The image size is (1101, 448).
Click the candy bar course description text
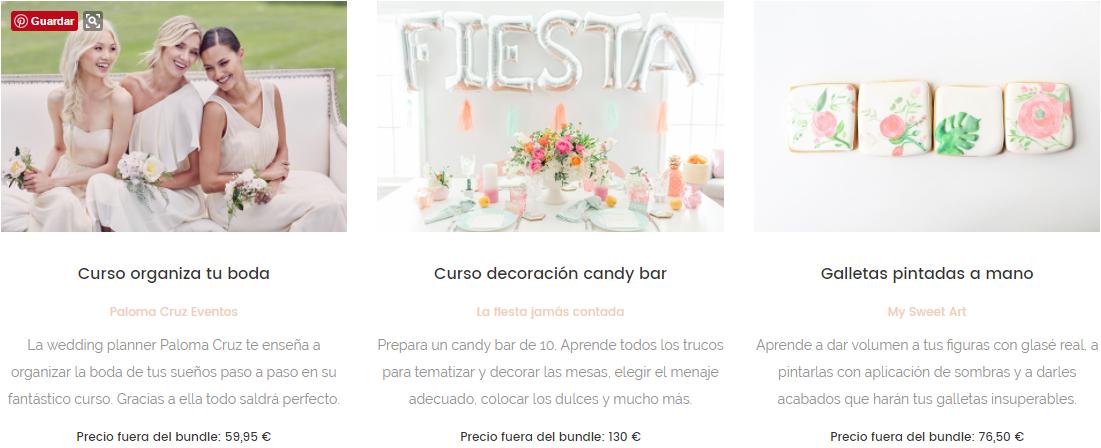pos(550,372)
